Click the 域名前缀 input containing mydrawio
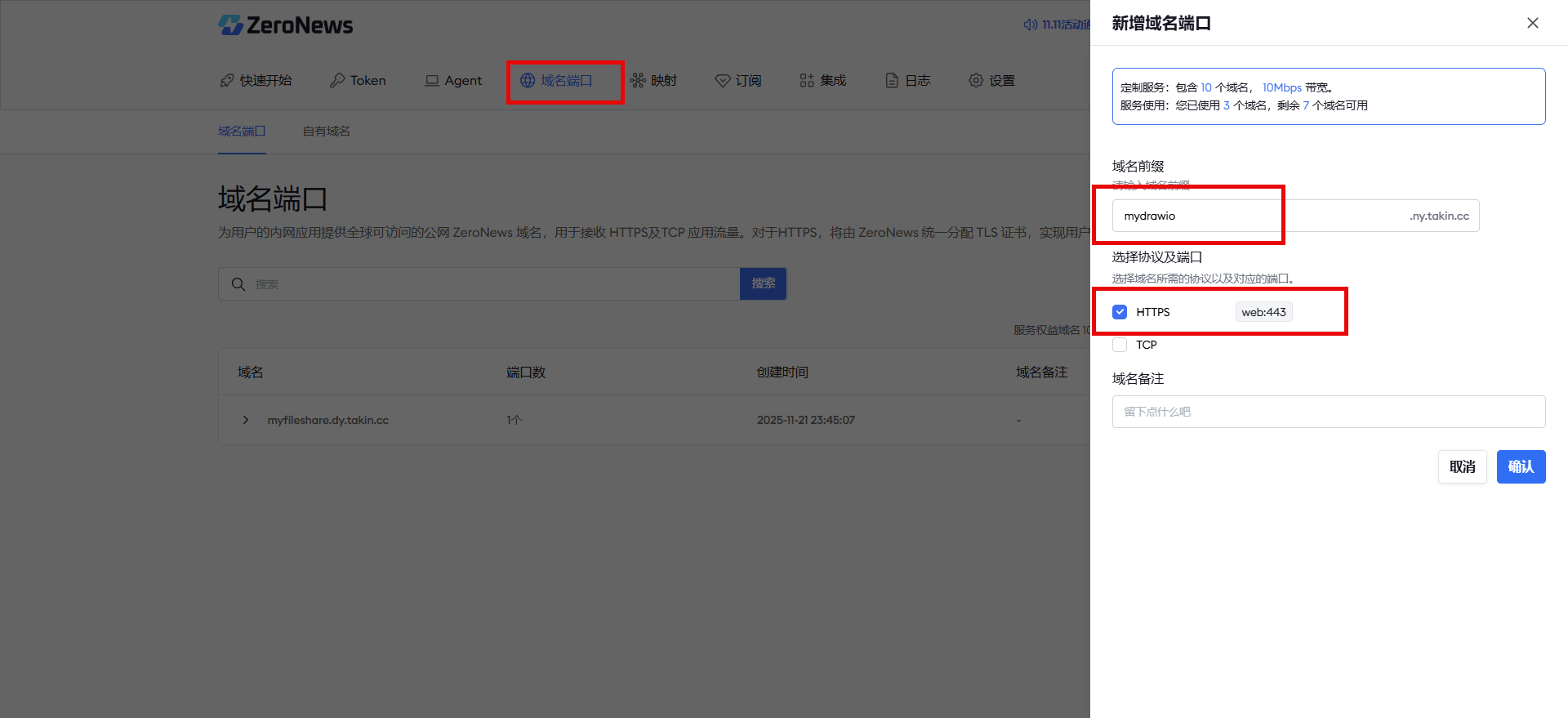This screenshot has width=1568, height=718. pyautogui.click(x=1258, y=216)
